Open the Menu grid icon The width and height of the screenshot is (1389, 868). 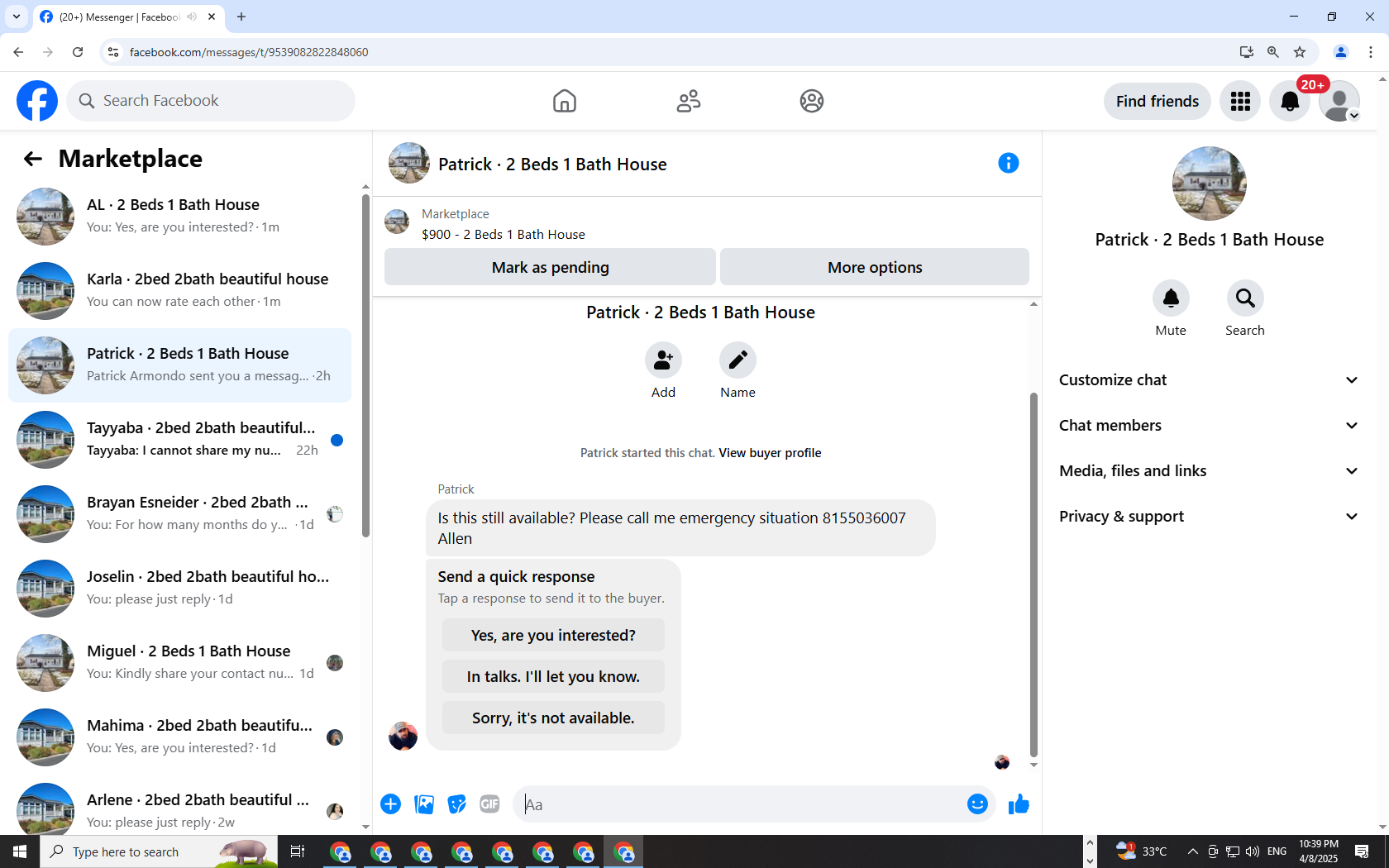pos(1240,101)
